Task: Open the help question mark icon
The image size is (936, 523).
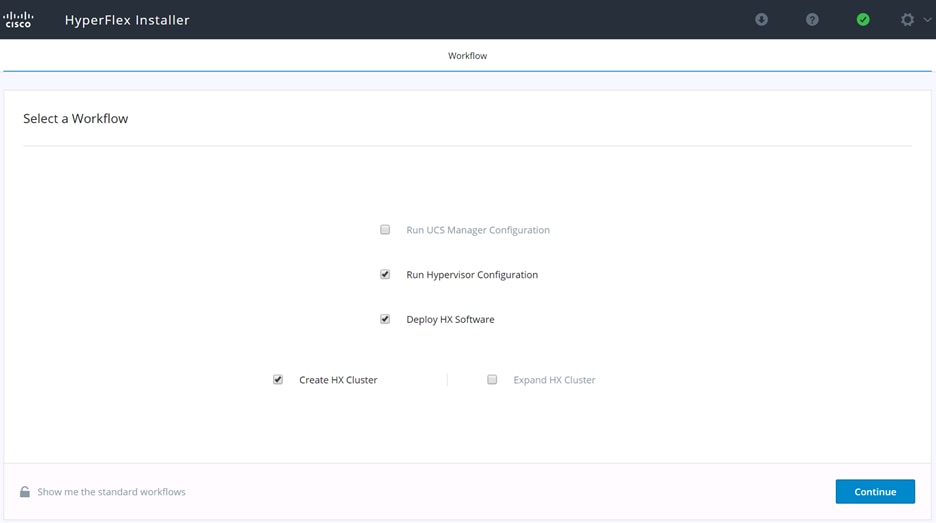Action: tap(812, 20)
